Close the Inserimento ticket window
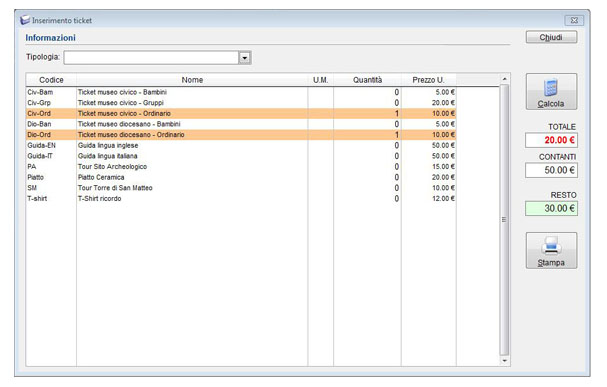Image resolution: width=607 pixels, height=387 pixels. [x=574, y=20]
